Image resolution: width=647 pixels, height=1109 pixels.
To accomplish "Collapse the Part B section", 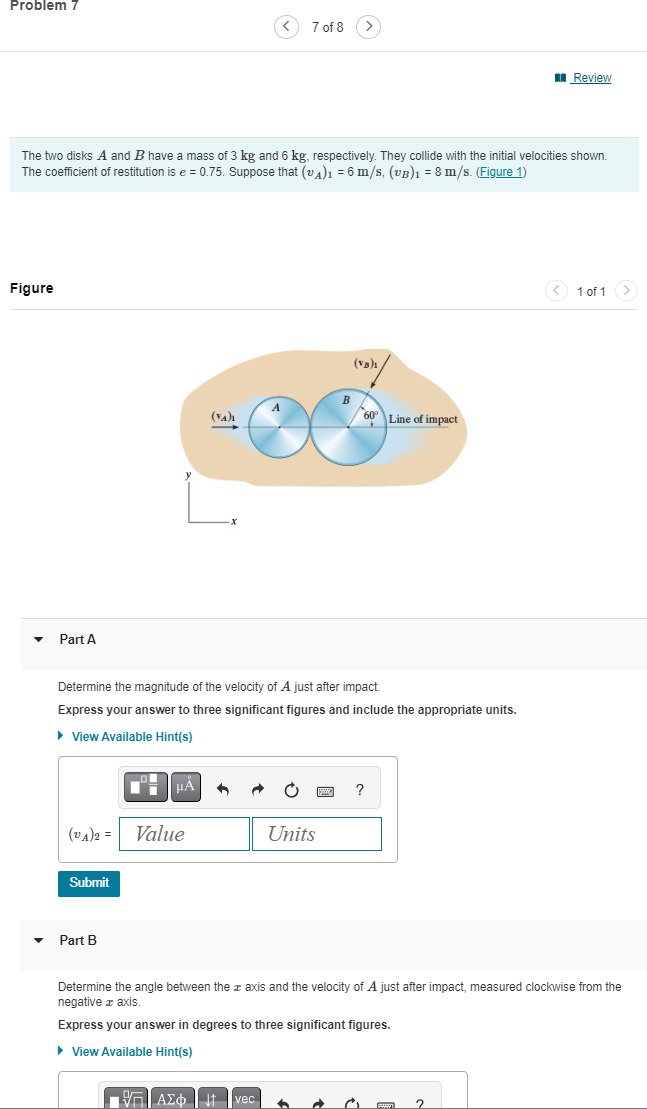I will [38, 940].
